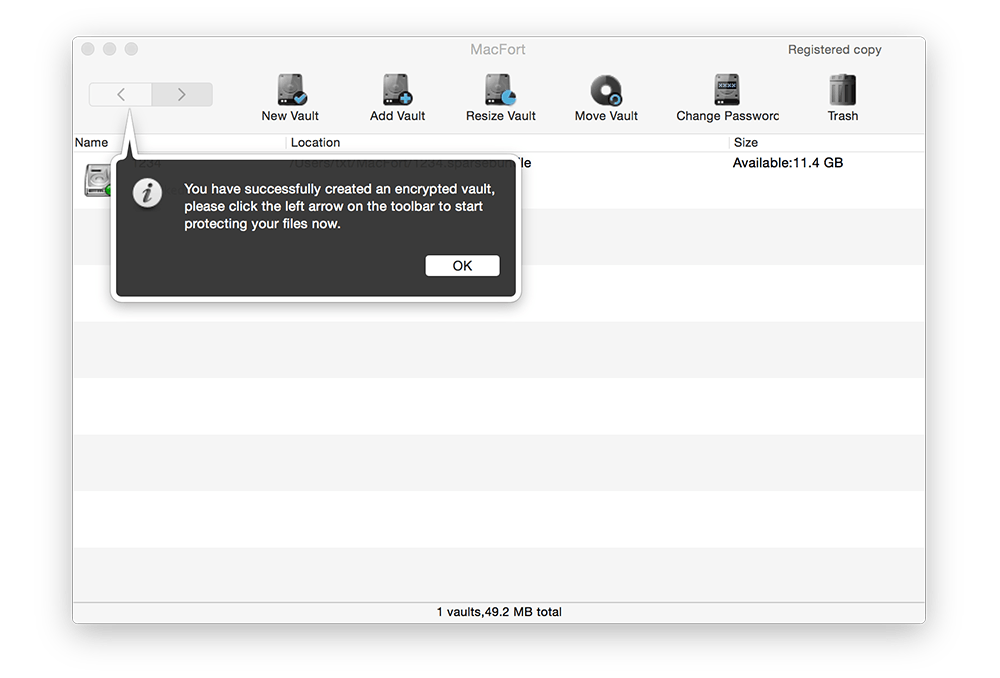The width and height of the screenshot is (1000, 678).
Task: Sort by the Name column header
Action: point(91,142)
